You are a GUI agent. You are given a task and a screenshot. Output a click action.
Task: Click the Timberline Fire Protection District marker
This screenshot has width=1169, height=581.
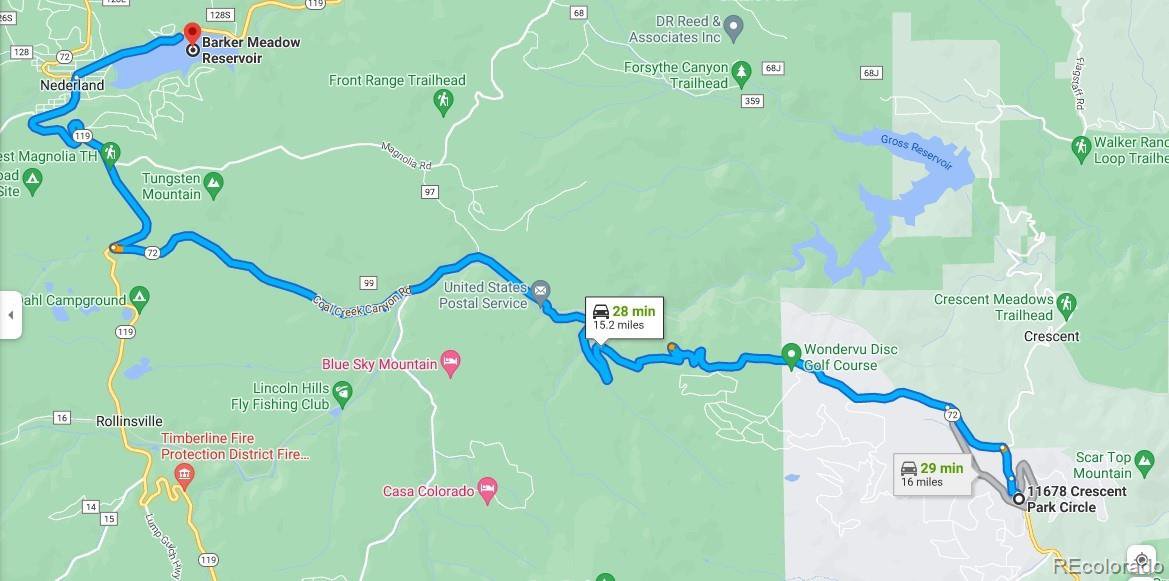184,474
